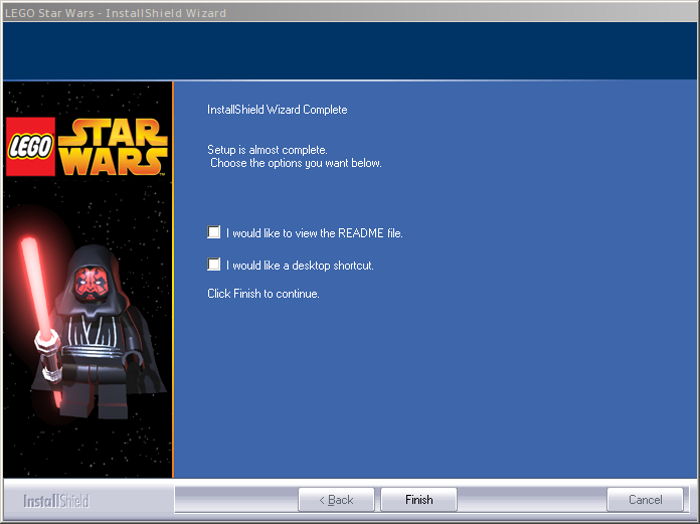The width and height of the screenshot is (700, 524).
Task: Tick the desktop shortcut checkbox
Action: click(214, 264)
